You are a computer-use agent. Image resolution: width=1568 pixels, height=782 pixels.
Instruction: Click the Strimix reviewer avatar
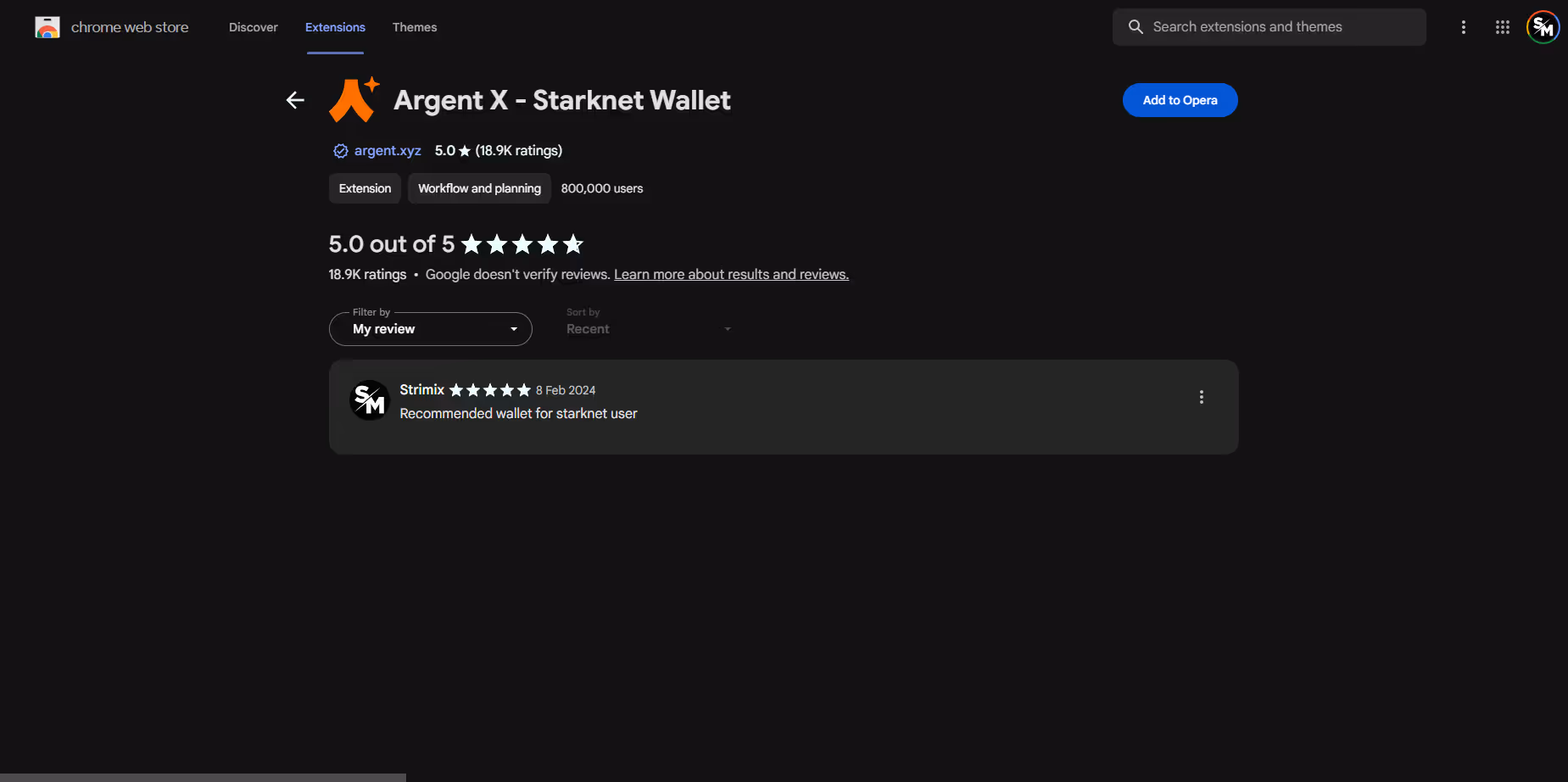coord(370,399)
